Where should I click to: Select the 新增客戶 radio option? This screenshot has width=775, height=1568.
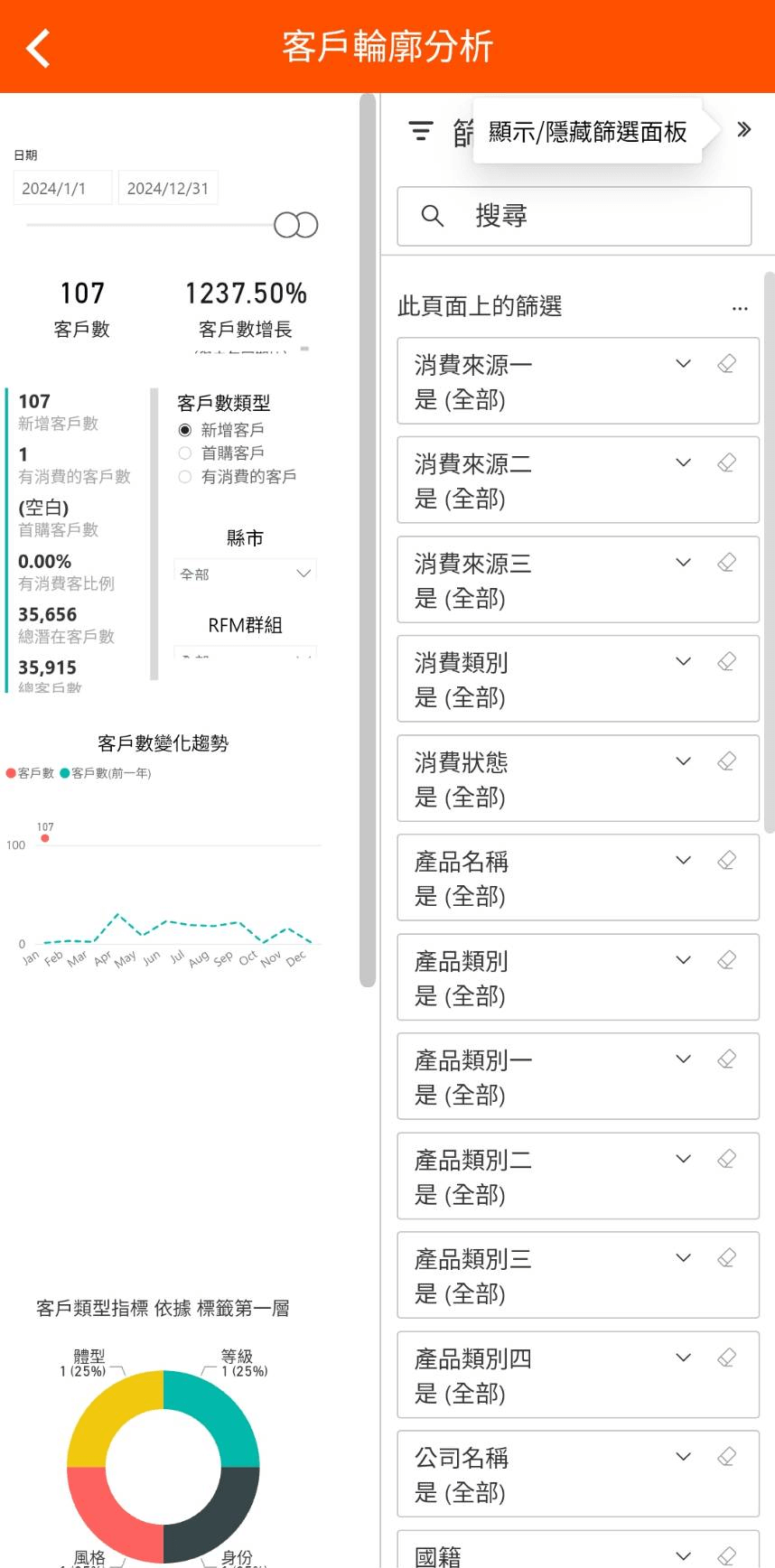(x=185, y=430)
